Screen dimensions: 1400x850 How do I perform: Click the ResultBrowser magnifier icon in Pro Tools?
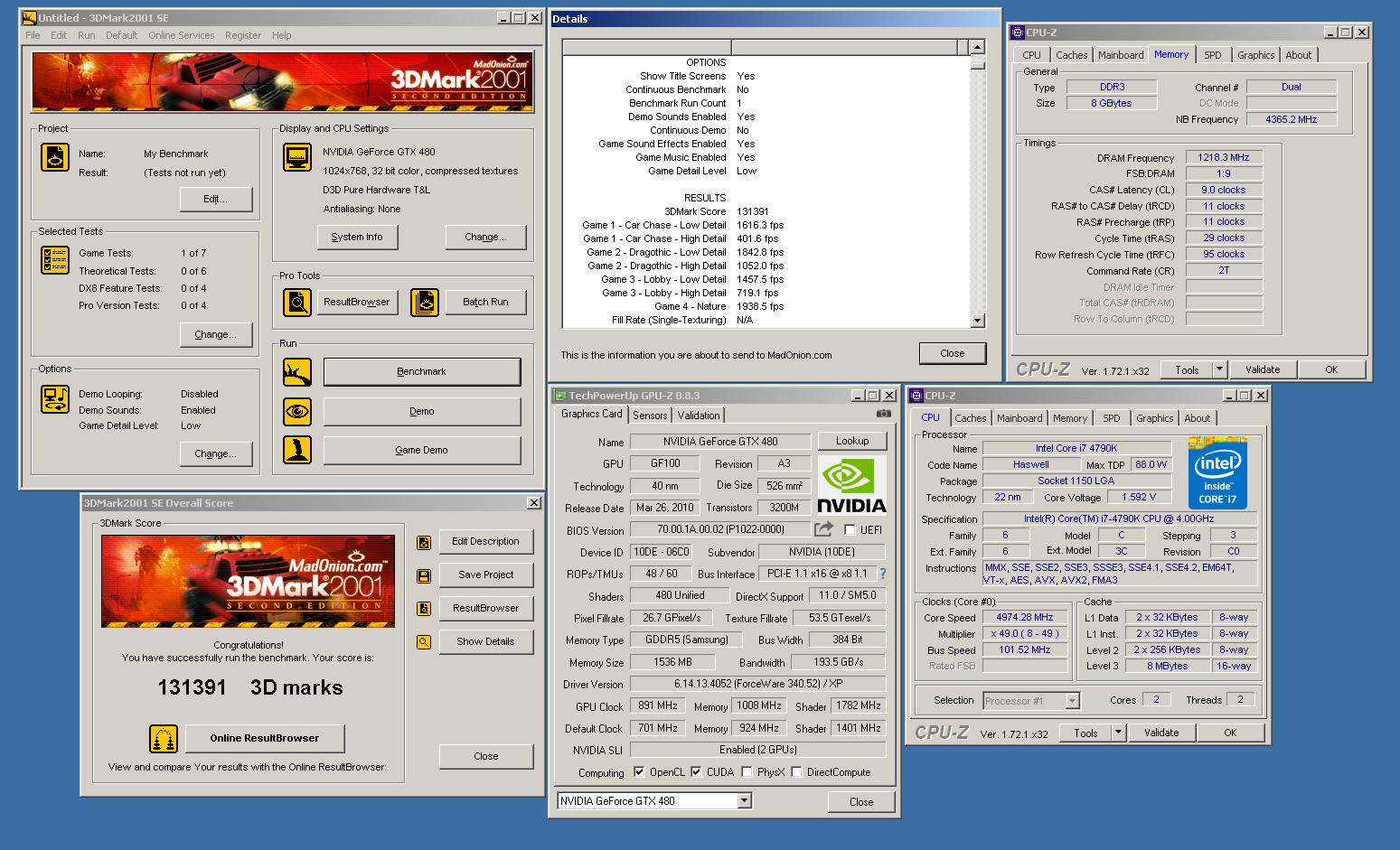pyautogui.click(x=297, y=303)
